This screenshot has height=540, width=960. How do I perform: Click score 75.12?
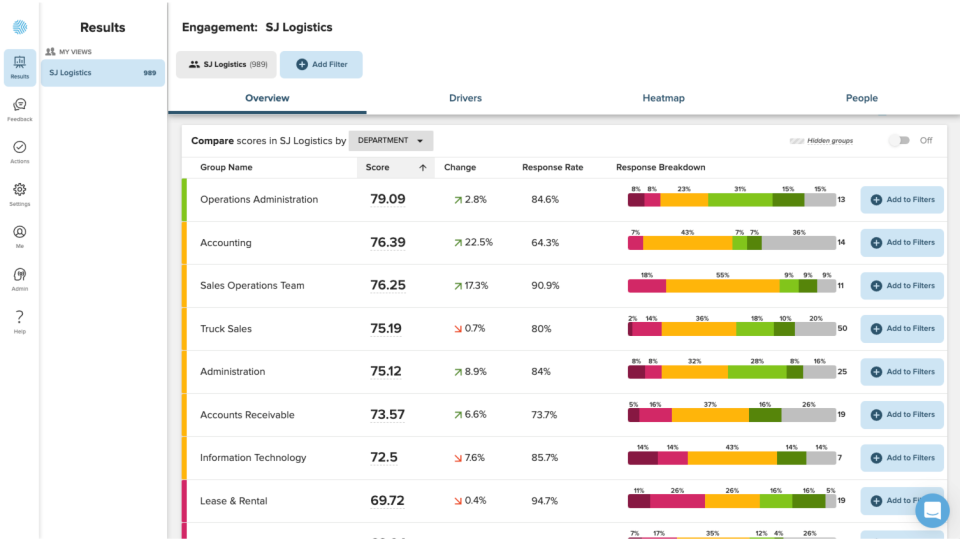click(x=386, y=372)
